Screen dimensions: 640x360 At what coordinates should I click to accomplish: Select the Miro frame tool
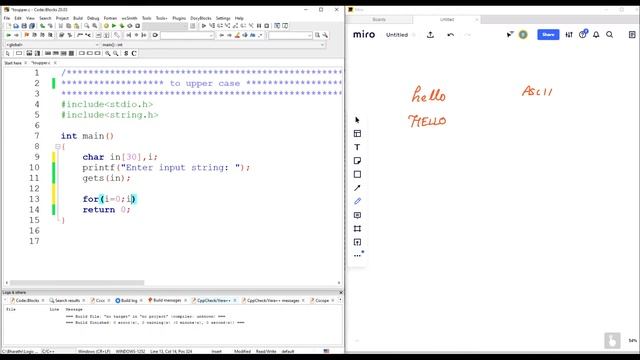coord(357,229)
